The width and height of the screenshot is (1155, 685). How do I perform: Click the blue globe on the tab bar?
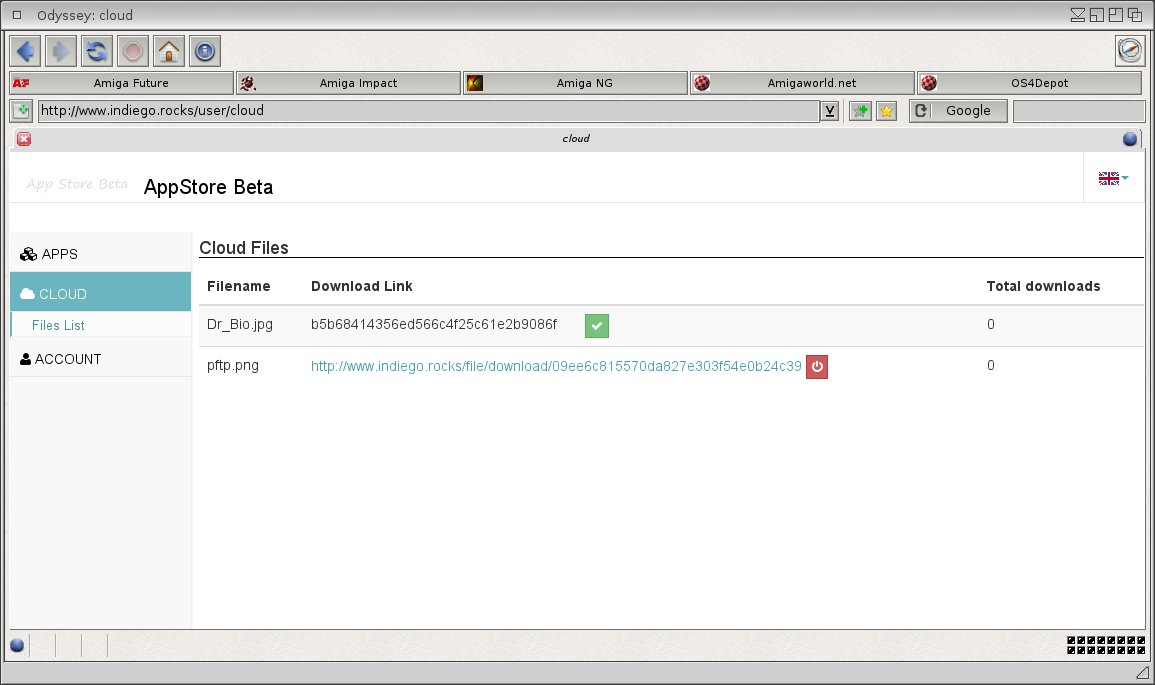click(x=1130, y=139)
